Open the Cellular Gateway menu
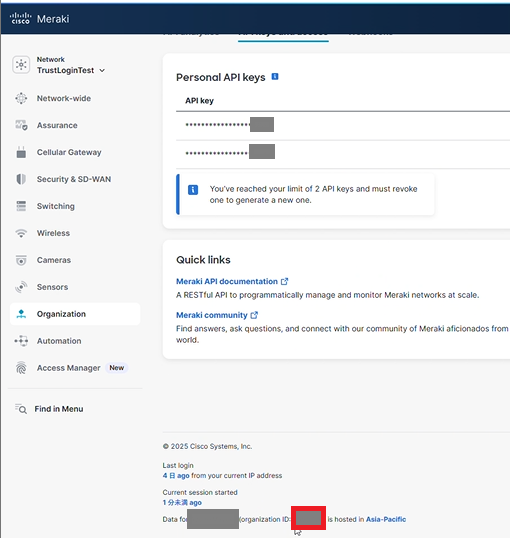This screenshot has height=538, width=510. coord(69,152)
